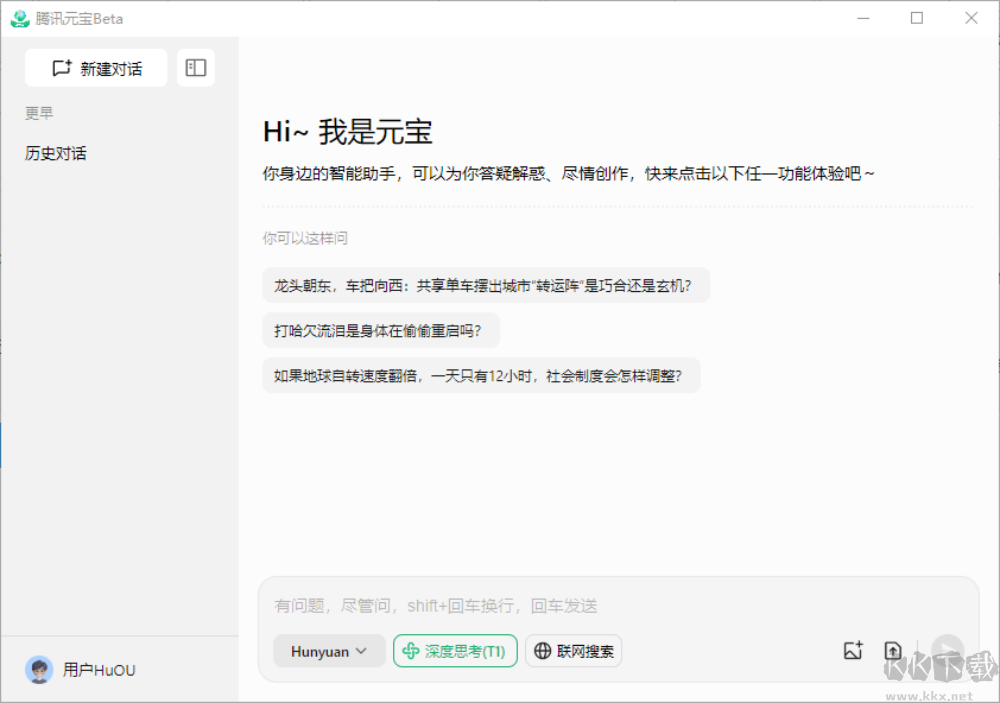Click the 腾讯元宝 app logo in title bar
This screenshot has width=1000, height=703.
[20, 18]
